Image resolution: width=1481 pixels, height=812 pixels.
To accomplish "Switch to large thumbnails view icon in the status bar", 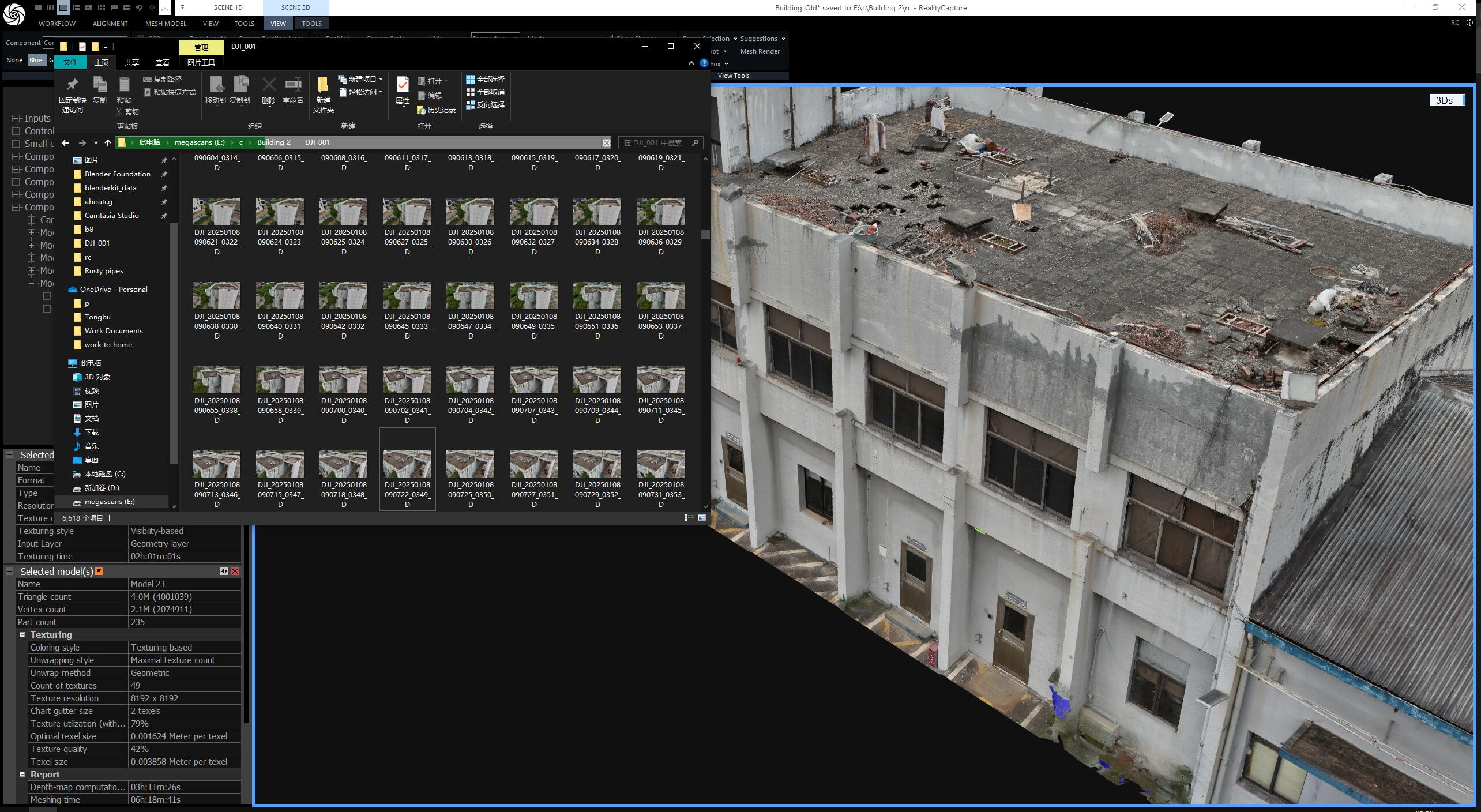I will pyautogui.click(x=702, y=518).
